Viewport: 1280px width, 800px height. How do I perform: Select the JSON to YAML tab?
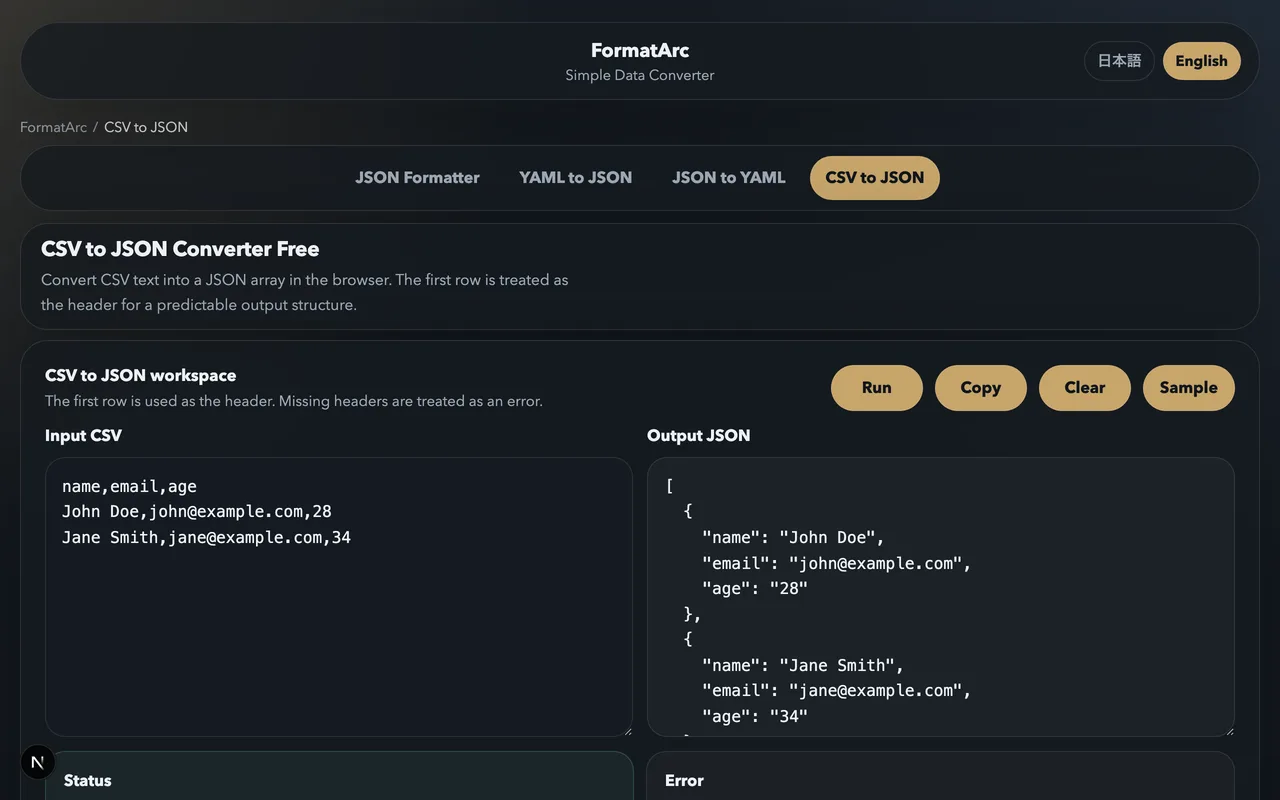coord(729,177)
